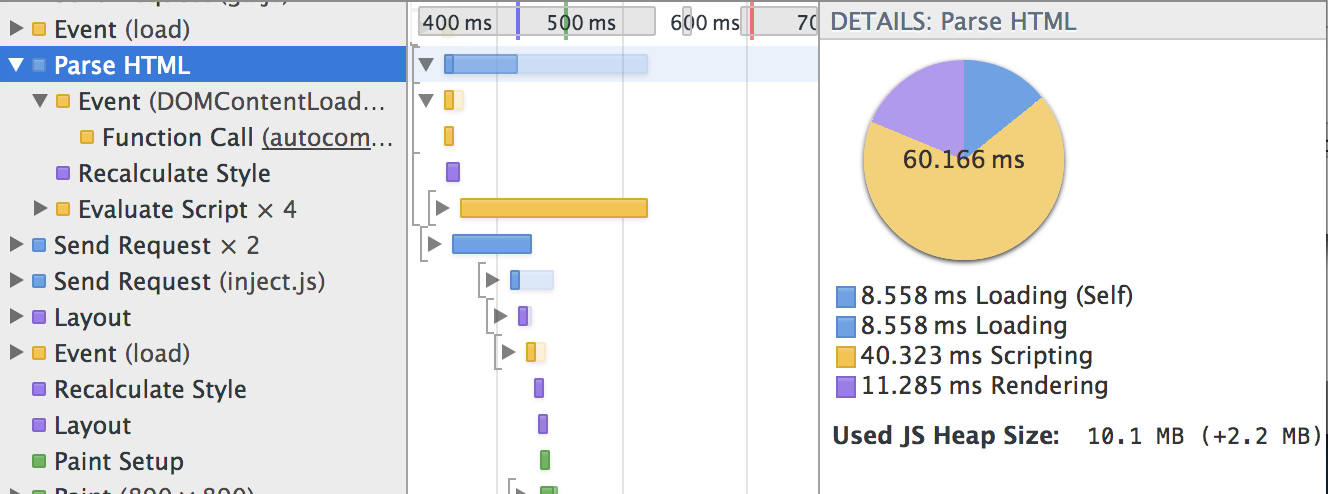Viewport: 1328px width, 494px height.
Task: Open the Function Call autocom… source link
Action: (329, 138)
